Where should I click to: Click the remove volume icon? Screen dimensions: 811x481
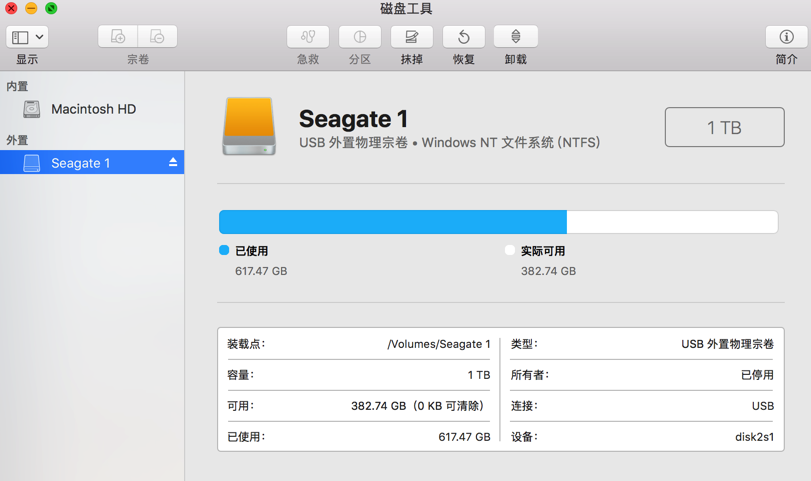click(x=157, y=37)
